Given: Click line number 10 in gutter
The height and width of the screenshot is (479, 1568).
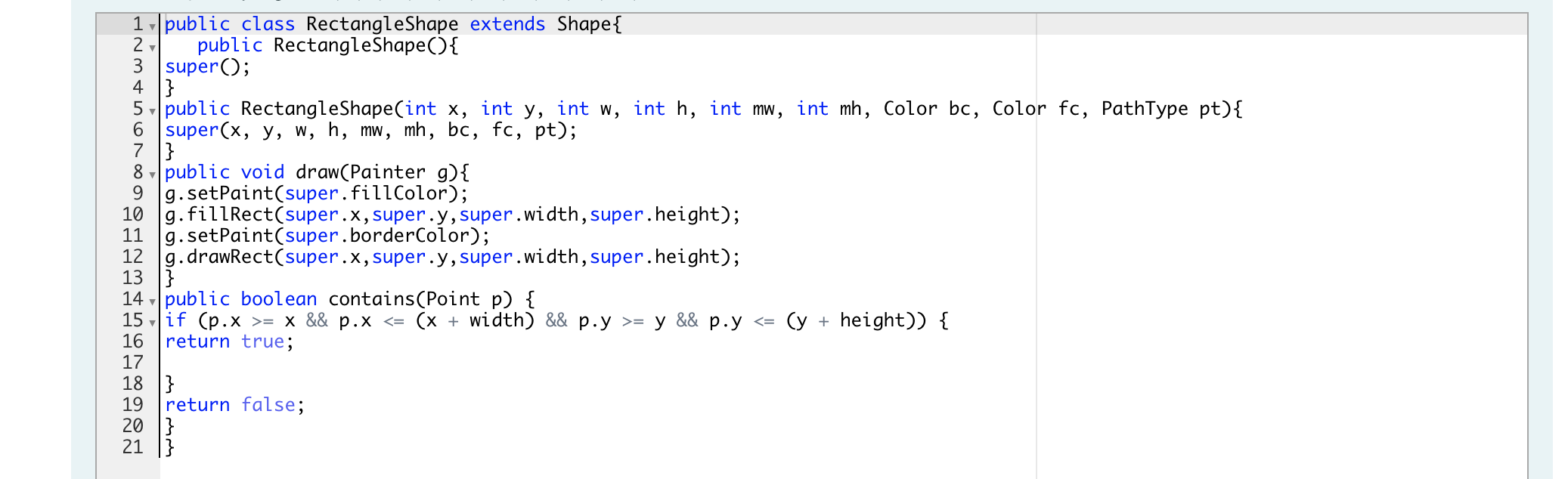Looking at the screenshot, I should [132, 215].
